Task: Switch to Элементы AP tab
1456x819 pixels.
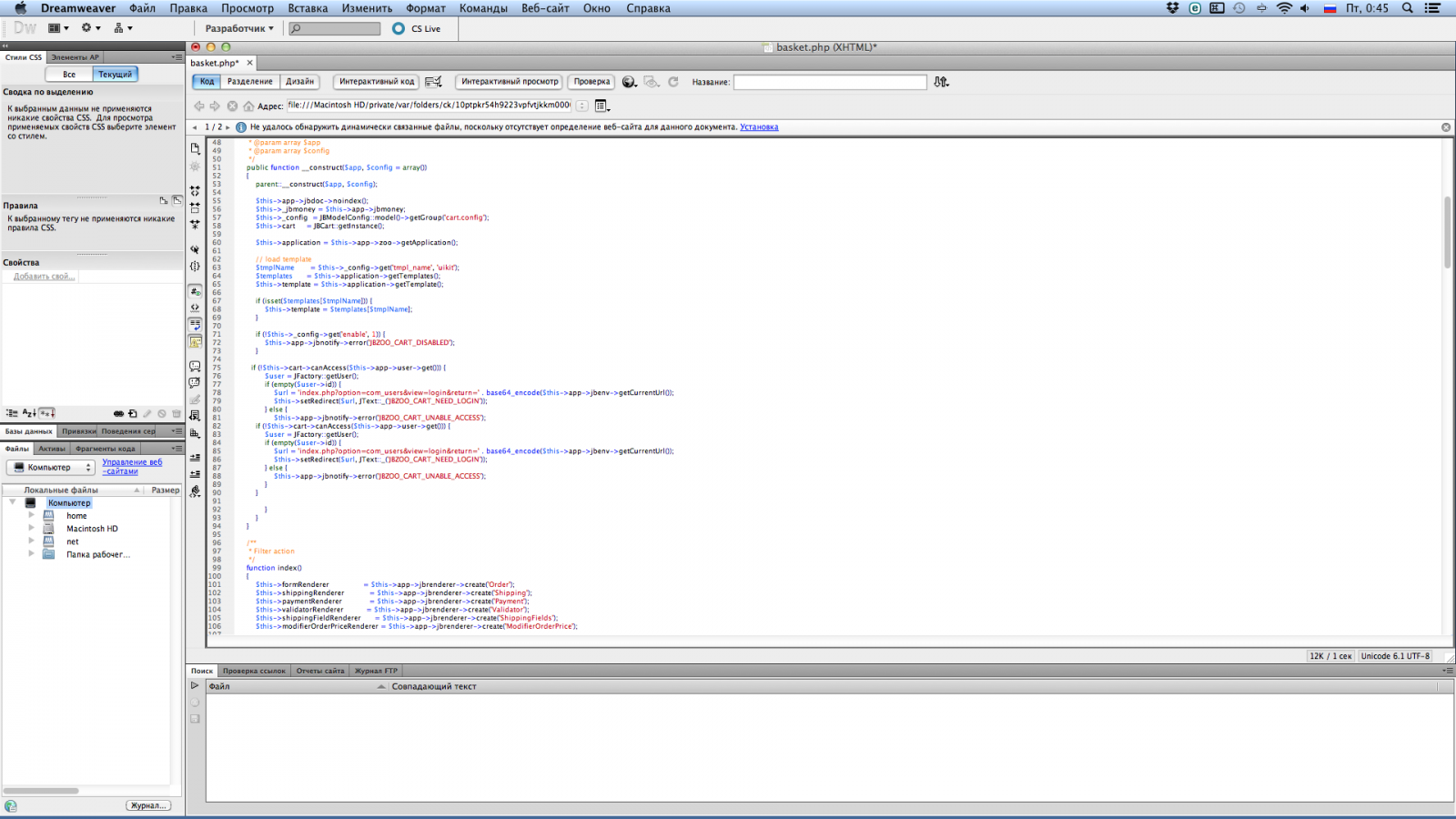Action: [x=75, y=57]
